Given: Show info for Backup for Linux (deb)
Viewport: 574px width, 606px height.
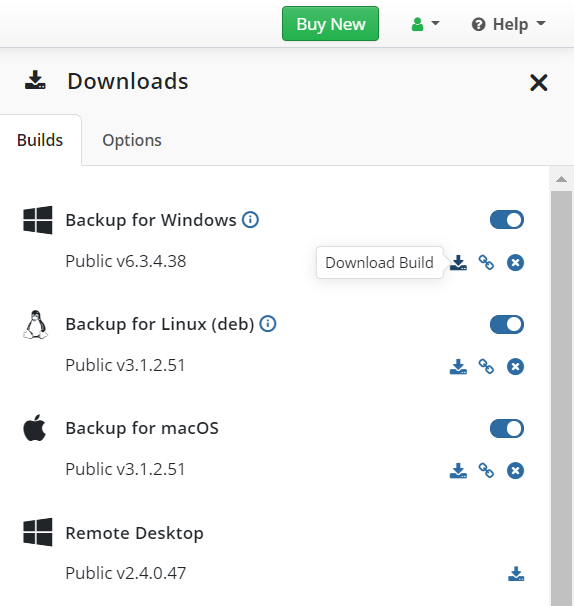Looking at the screenshot, I should 267,323.
